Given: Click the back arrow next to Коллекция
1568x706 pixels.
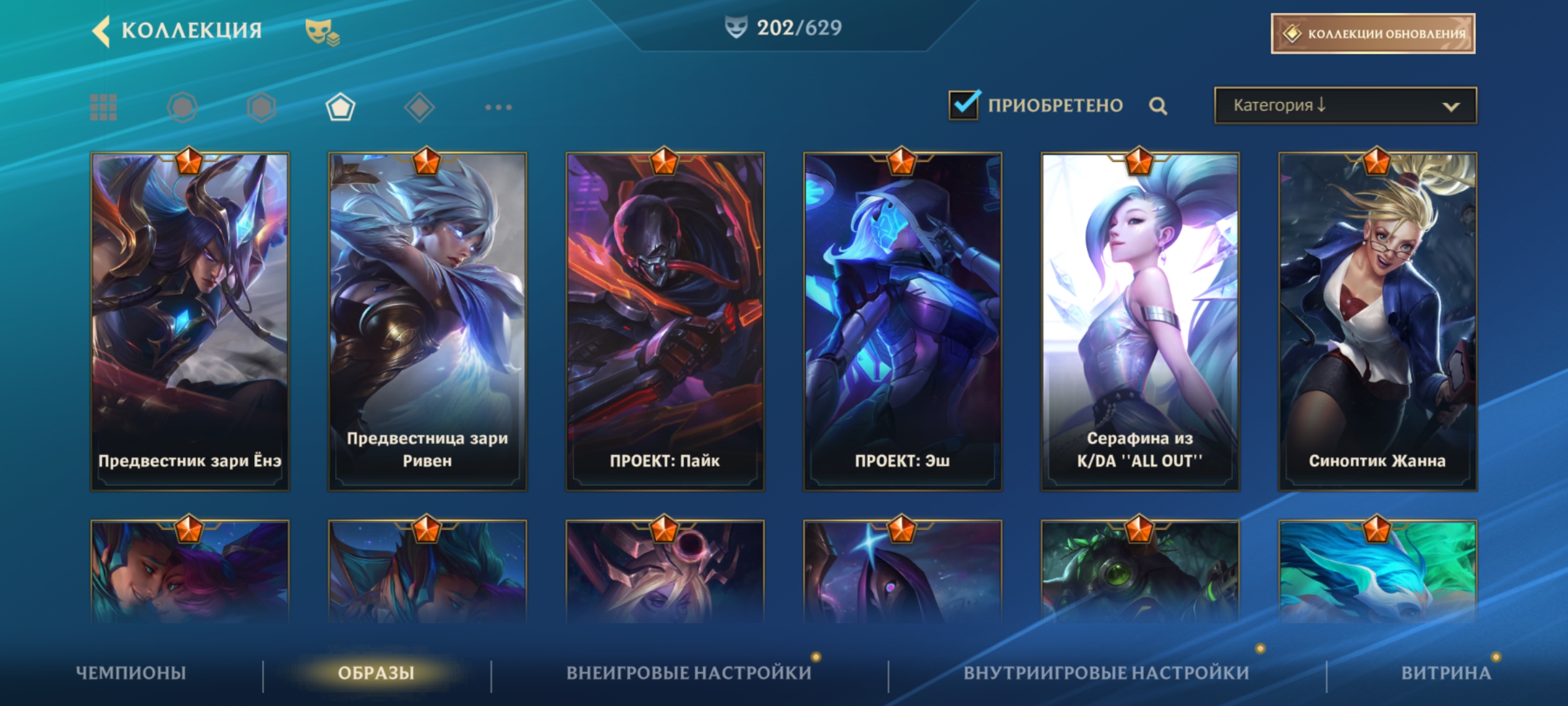Looking at the screenshot, I should point(101,31).
